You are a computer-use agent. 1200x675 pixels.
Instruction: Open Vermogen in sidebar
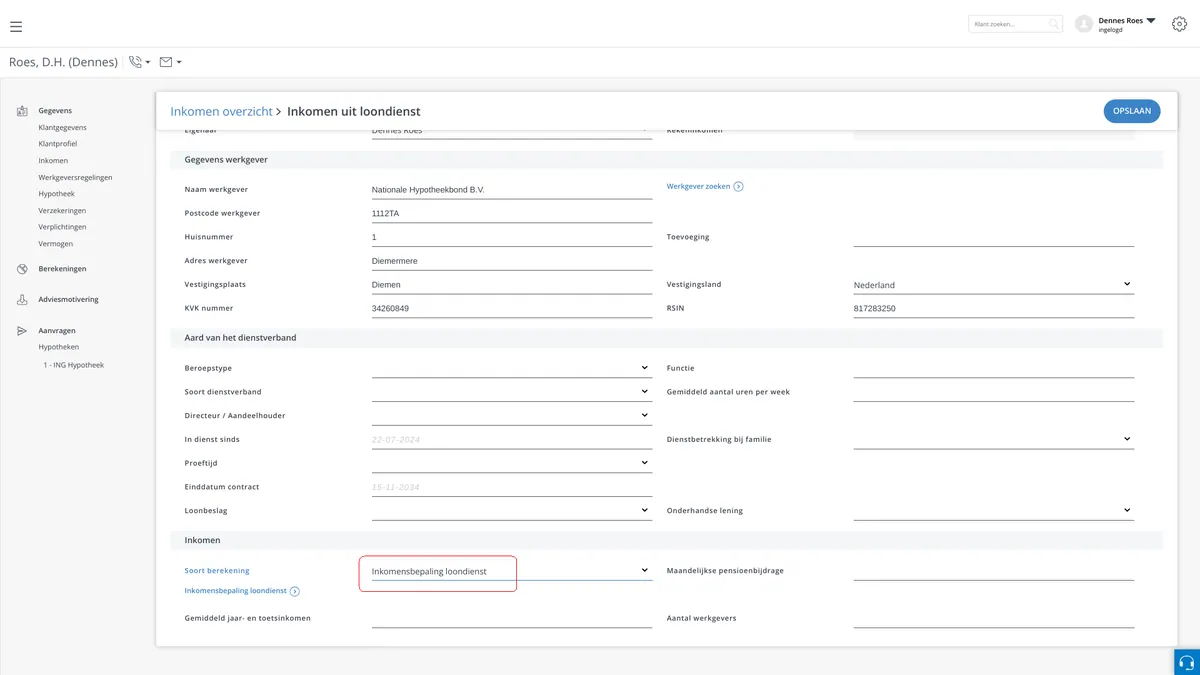click(x=55, y=244)
